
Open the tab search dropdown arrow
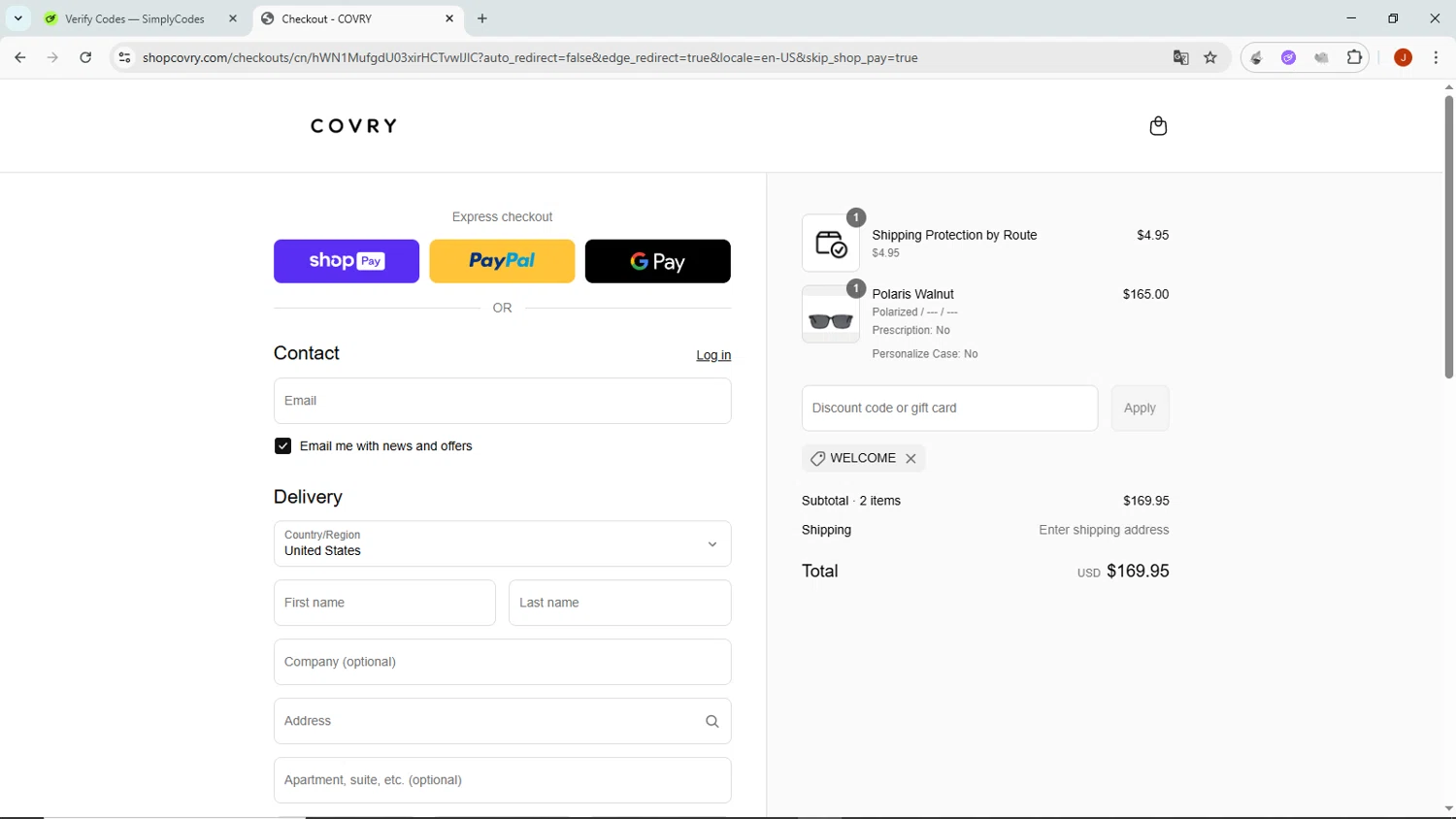[17, 18]
